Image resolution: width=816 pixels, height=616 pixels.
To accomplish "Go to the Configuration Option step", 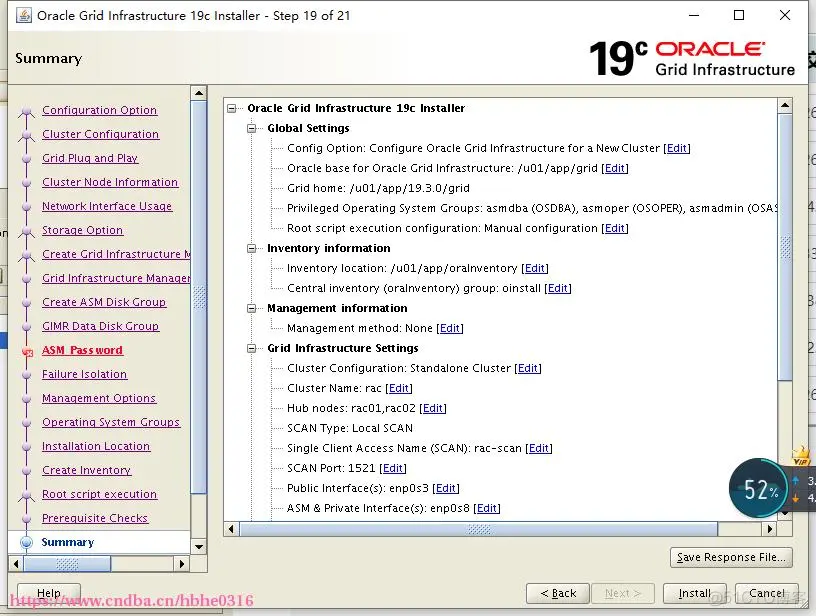I will [x=99, y=110].
